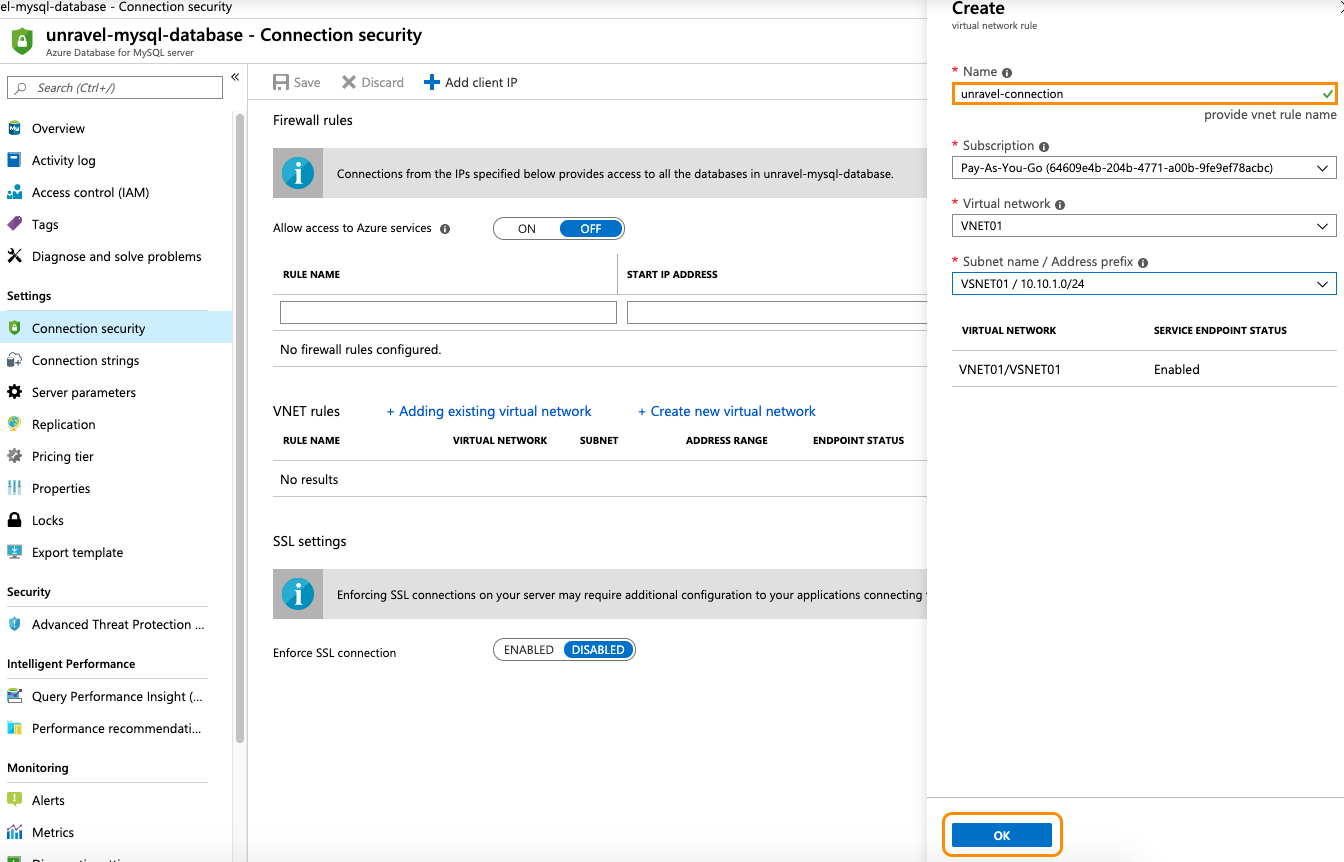
Task: Click the Save disk icon in toolbar
Action: (281, 82)
